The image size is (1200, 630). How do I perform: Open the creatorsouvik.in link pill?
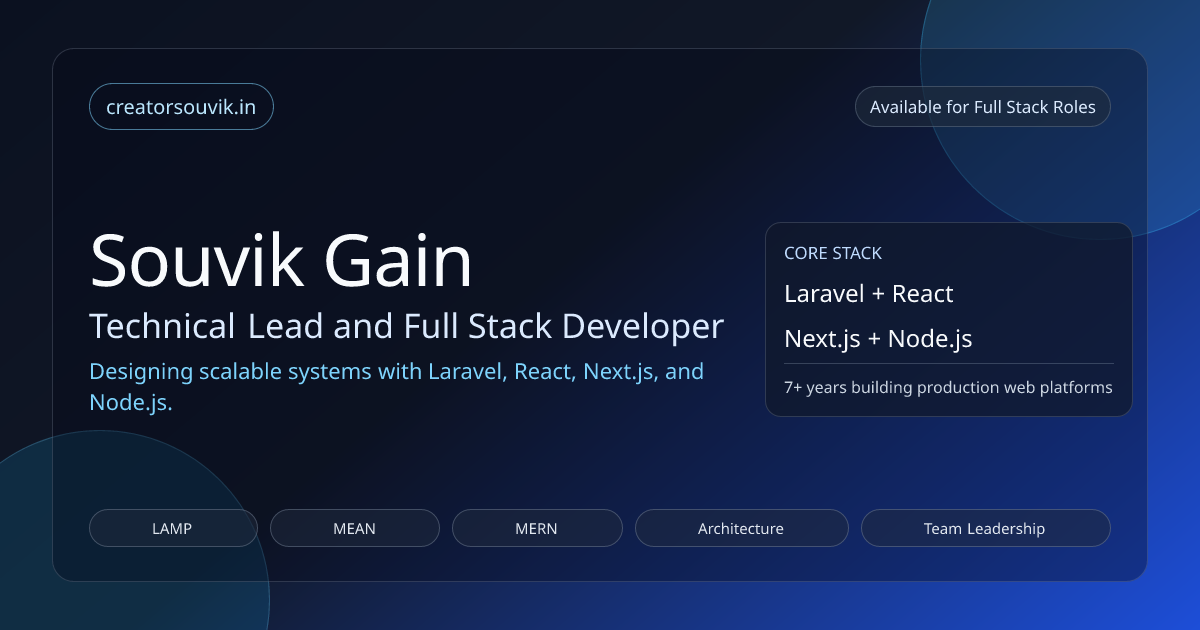click(x=181, y=107)
